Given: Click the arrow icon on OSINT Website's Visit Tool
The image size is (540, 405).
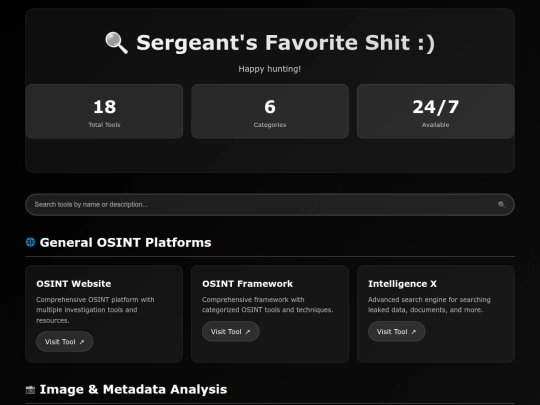Looking at the screenshot, I should (x=82, y=342).
